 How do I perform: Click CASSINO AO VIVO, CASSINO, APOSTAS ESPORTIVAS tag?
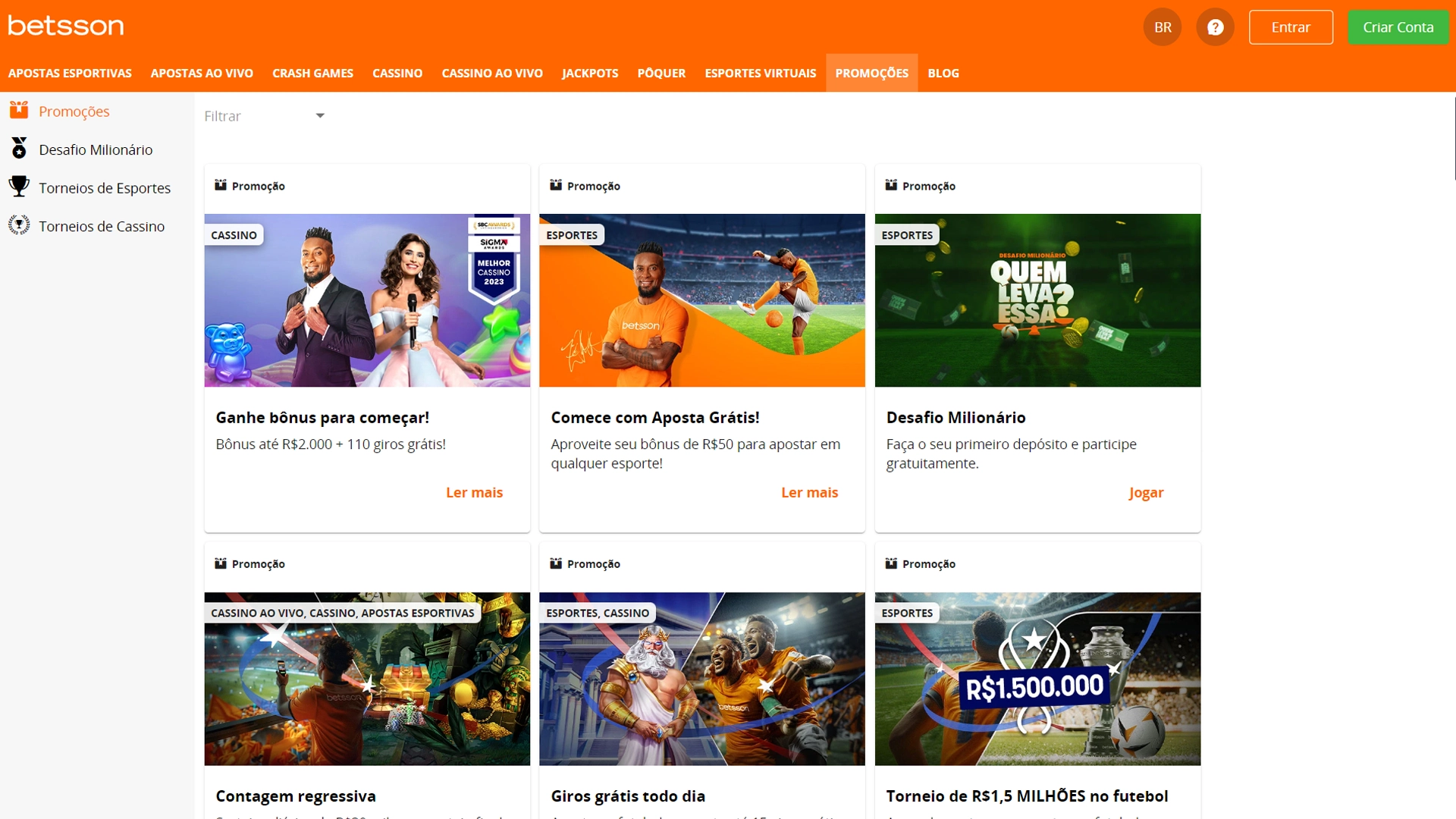[342, 613]
